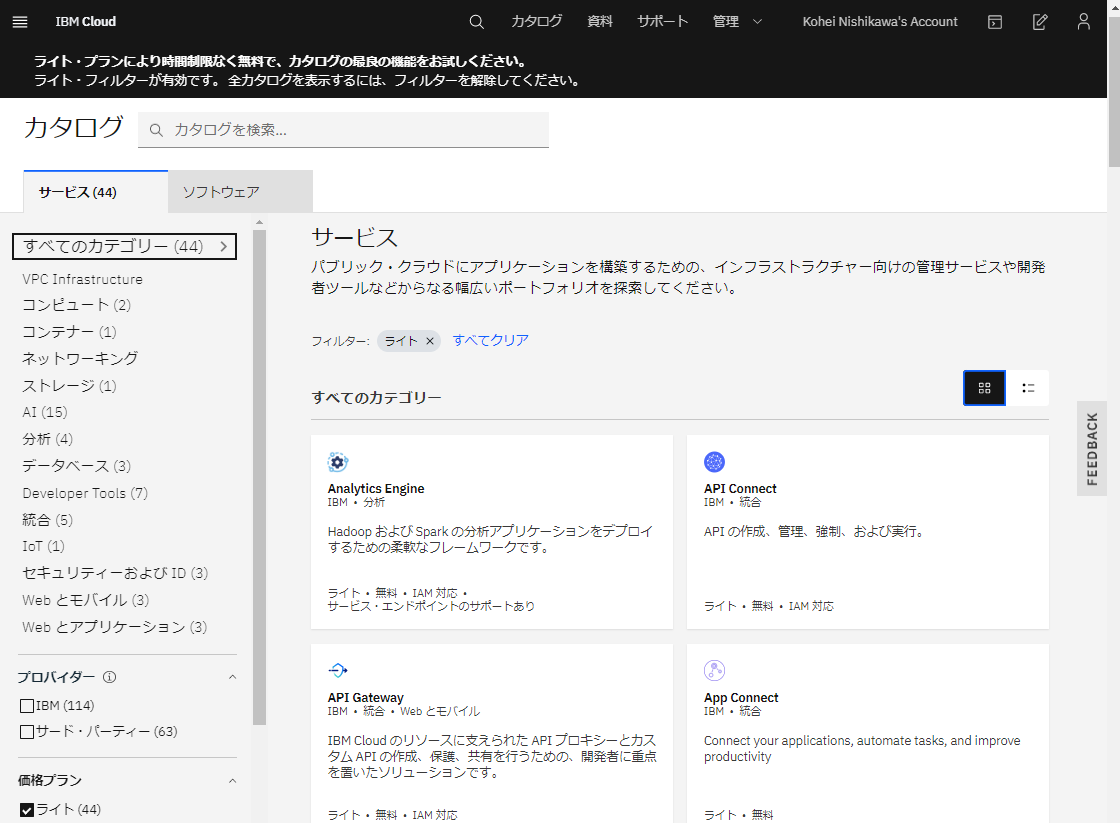Select コンピュート (2) category
1120x823 pixels.
(x=76, y=305)
